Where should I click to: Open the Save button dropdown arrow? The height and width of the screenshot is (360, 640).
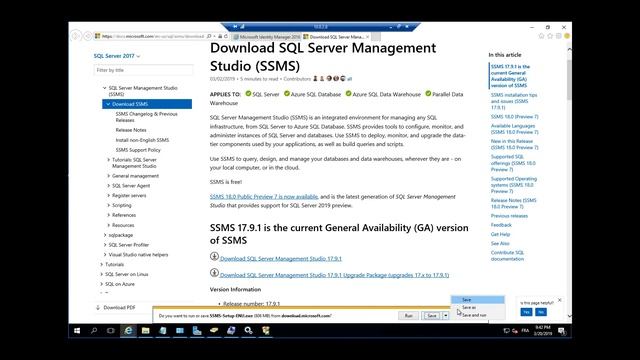click(445, 316)
